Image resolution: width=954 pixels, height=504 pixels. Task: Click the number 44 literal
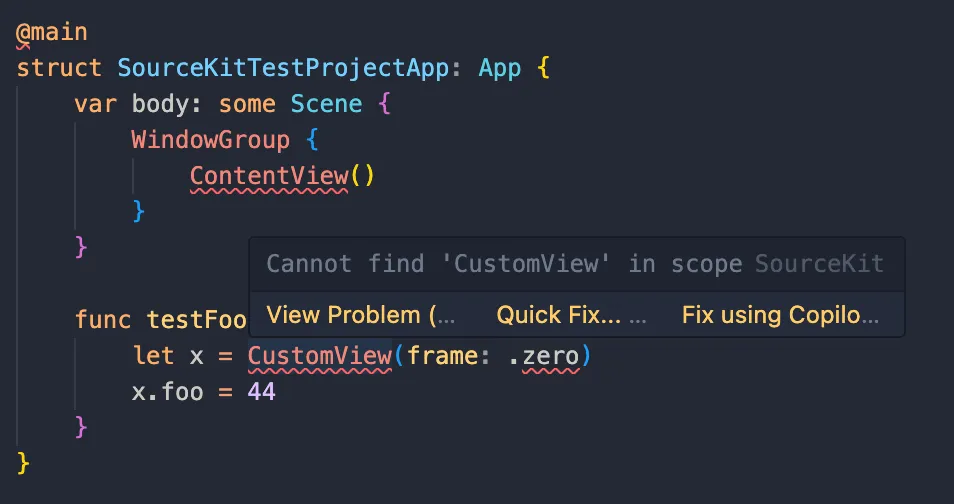click(x=262, y=391)
